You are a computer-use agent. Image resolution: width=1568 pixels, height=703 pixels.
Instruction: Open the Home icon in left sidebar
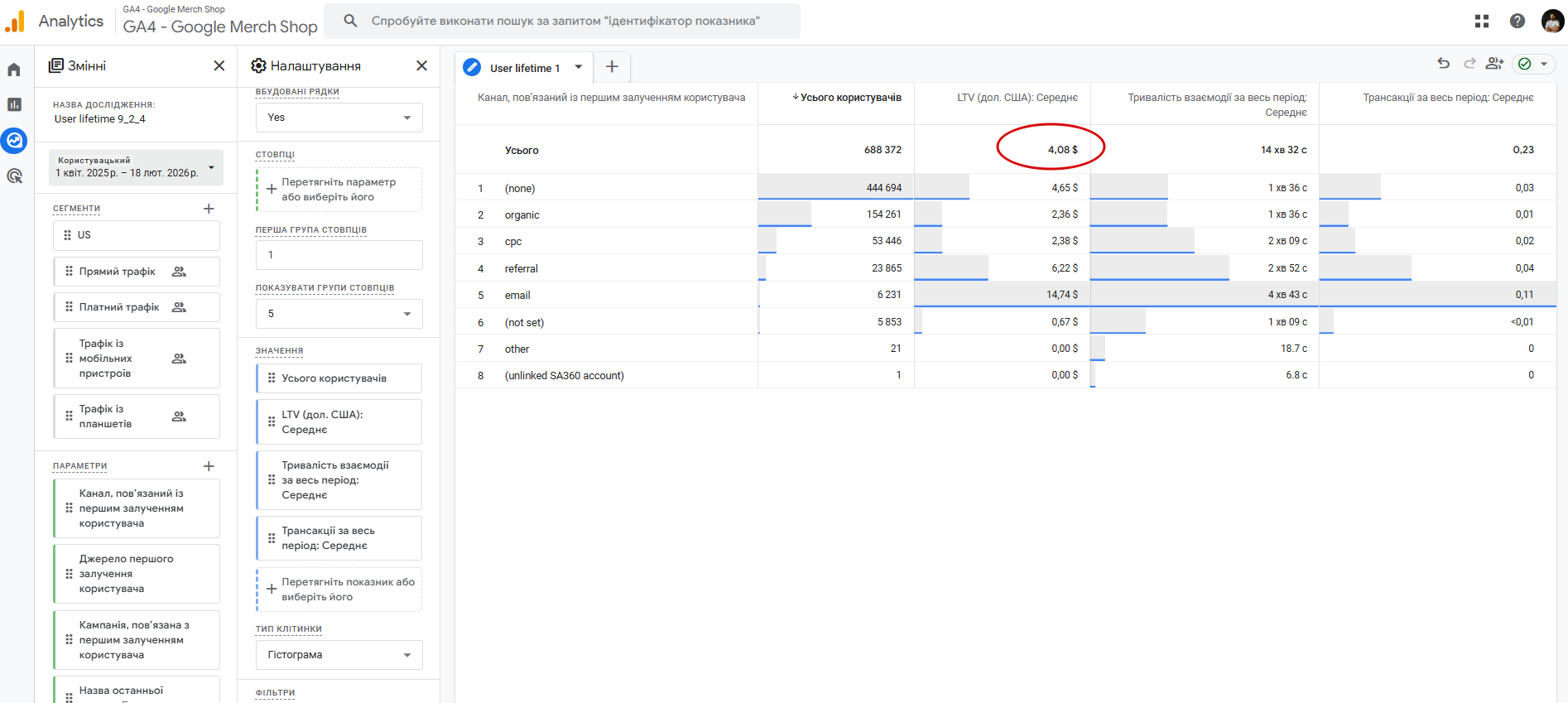click(x=14, y=70)
